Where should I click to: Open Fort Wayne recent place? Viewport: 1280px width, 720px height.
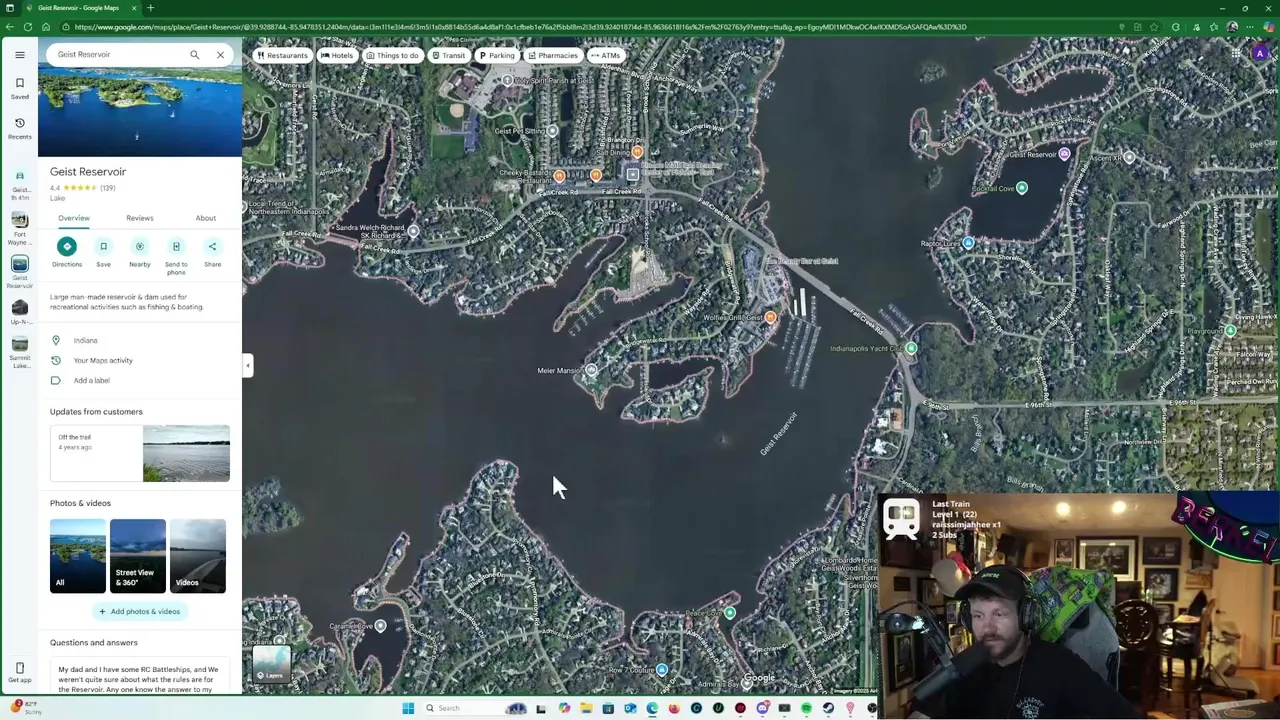(19, 229)
